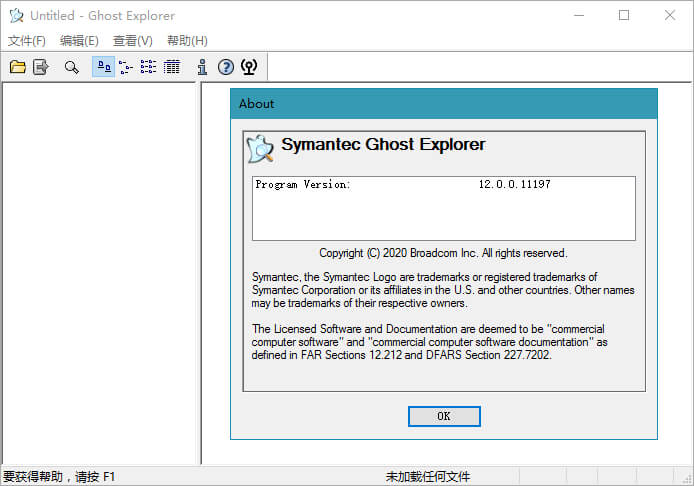
Task: Close the Ghost Explorer window
Action: (x=670, y=15)
